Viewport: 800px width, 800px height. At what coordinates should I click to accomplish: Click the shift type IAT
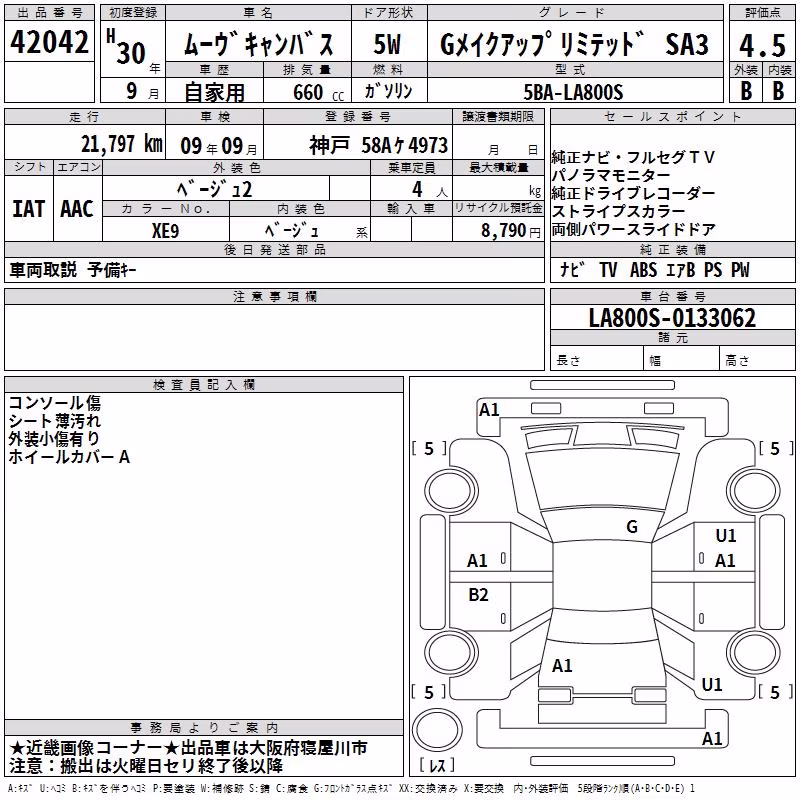point(29,209)
